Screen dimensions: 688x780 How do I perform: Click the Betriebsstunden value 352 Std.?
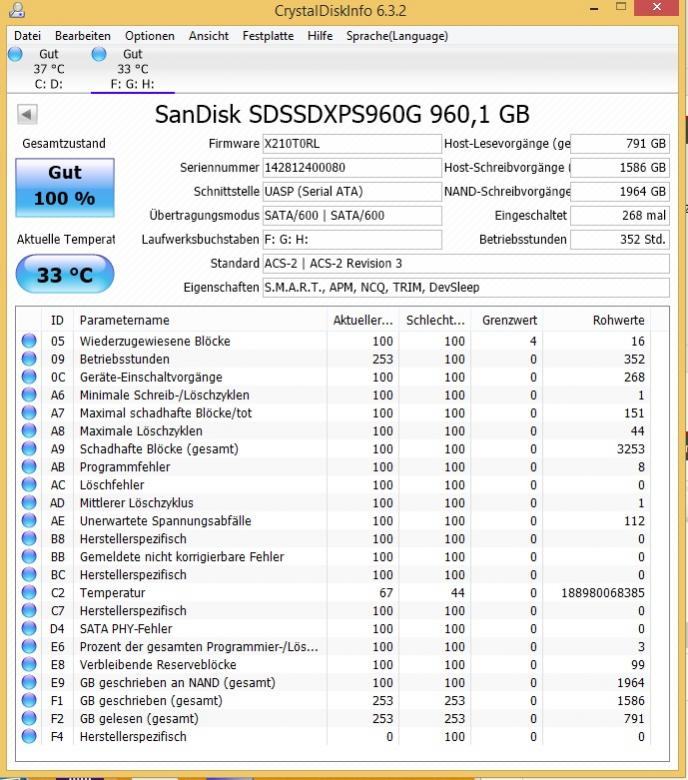[x=619, y=239]
